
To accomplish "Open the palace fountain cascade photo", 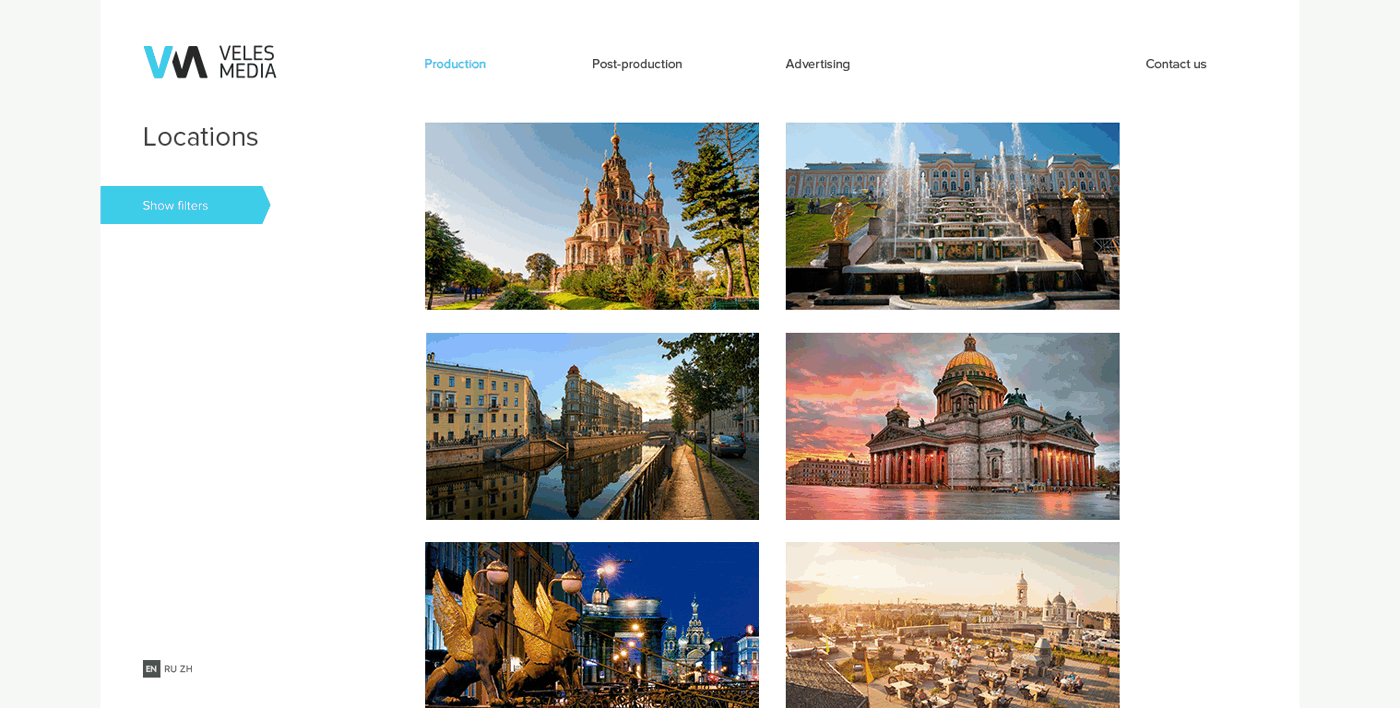I will coord(952,216).
